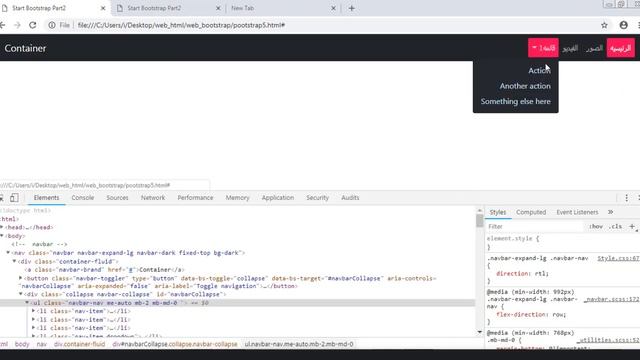Screen dimensions: 640x360
Task: Collapse the div navbarCollapse node
Action: (20, 294)
